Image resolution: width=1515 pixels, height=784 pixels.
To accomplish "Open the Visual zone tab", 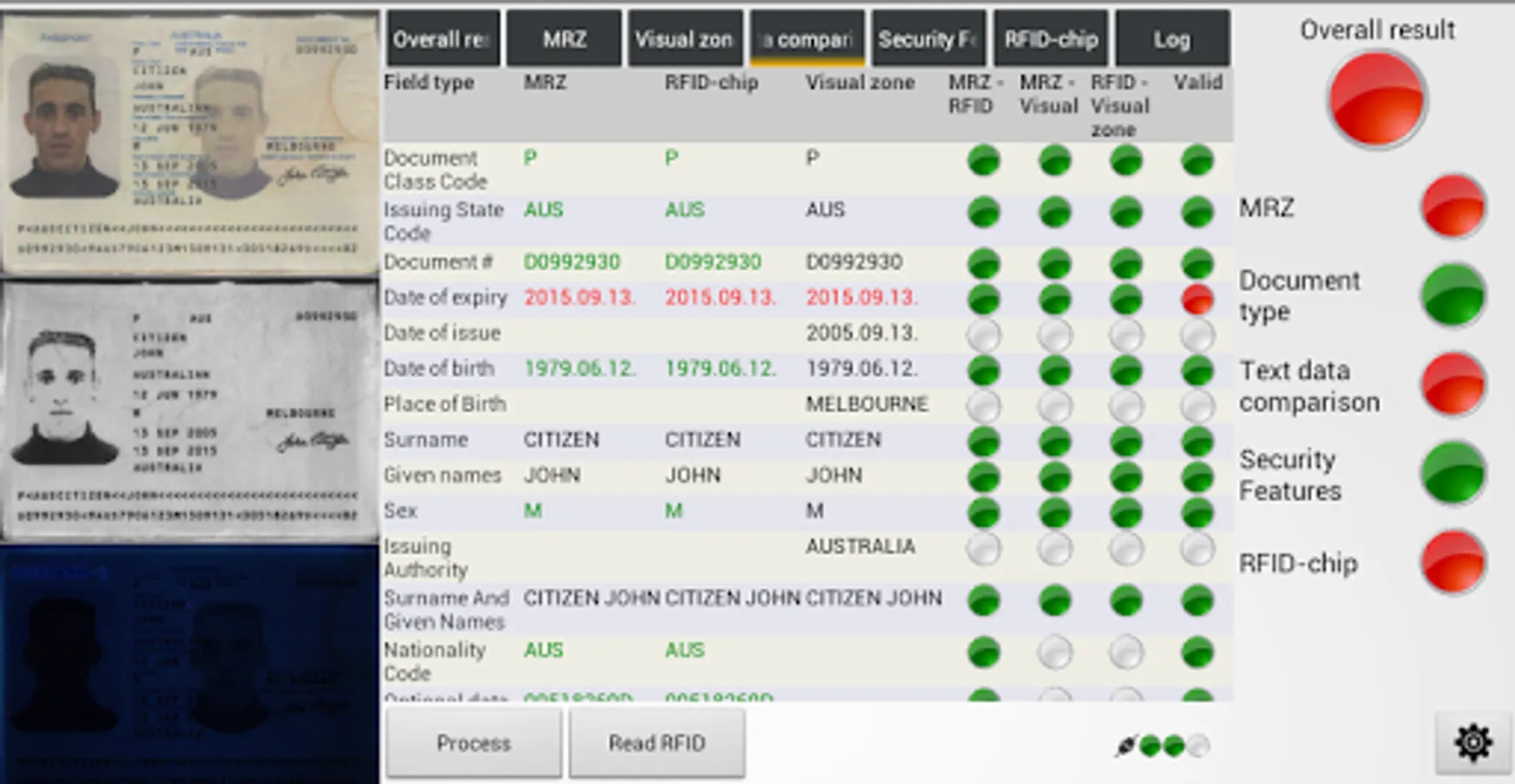I will coord(686,38).
